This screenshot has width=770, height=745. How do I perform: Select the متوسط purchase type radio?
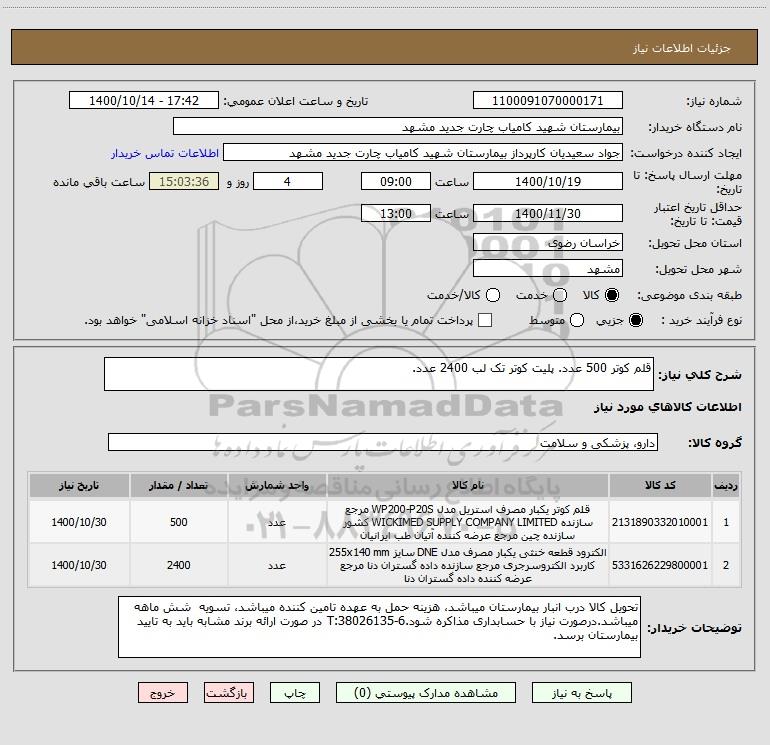pos(577,320)
